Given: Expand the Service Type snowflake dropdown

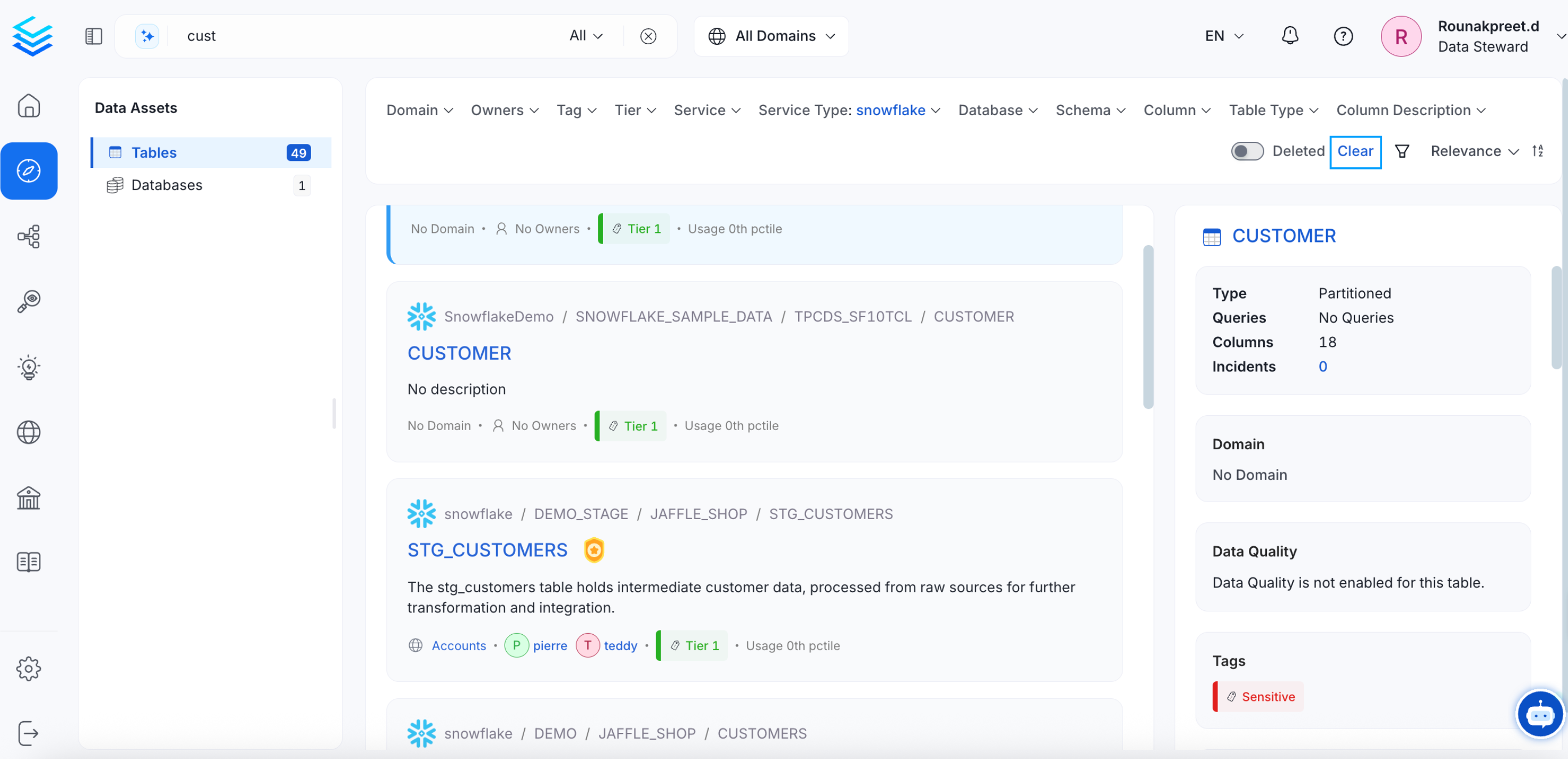Looking at the screenshot, I should 849,110.
